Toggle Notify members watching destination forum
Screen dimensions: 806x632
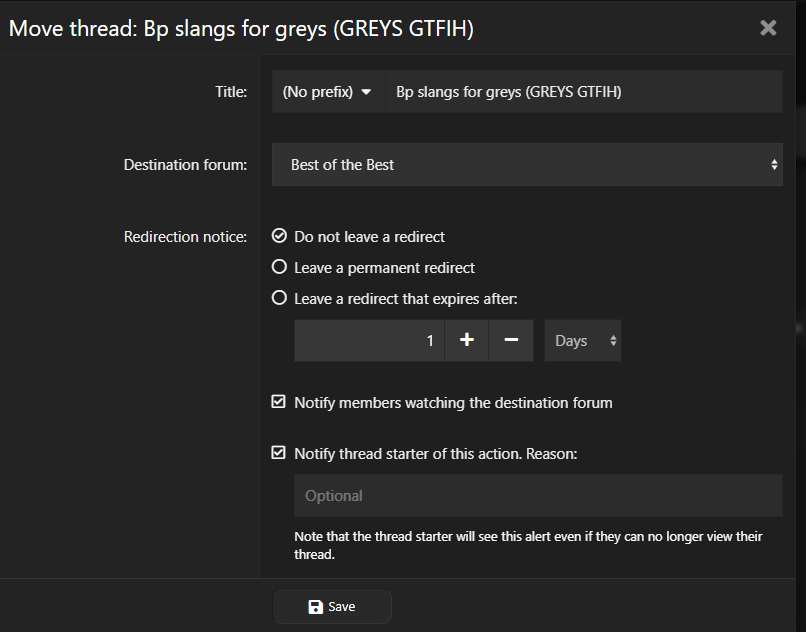tap(279, 403)
